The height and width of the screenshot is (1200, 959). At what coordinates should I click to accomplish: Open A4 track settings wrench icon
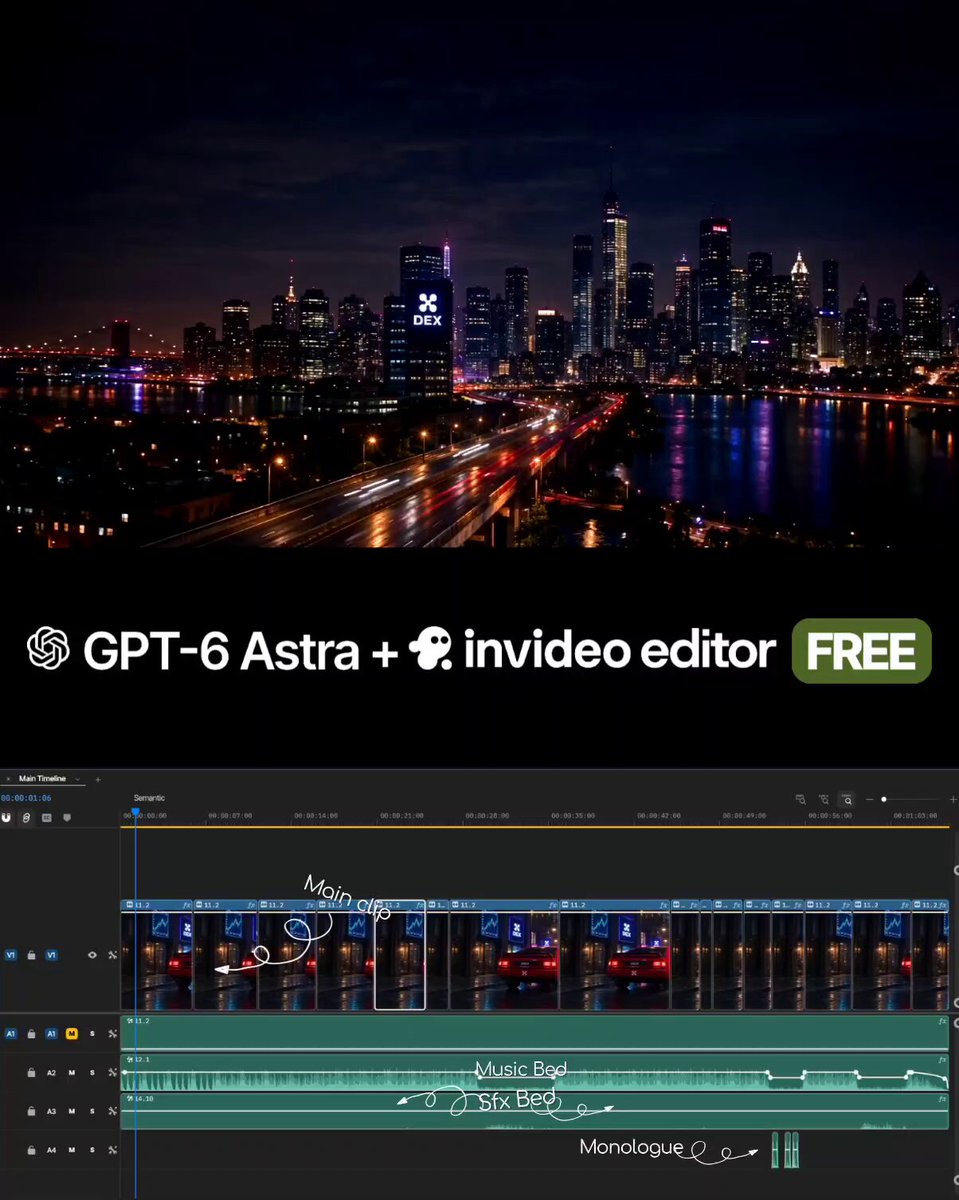112,1150
